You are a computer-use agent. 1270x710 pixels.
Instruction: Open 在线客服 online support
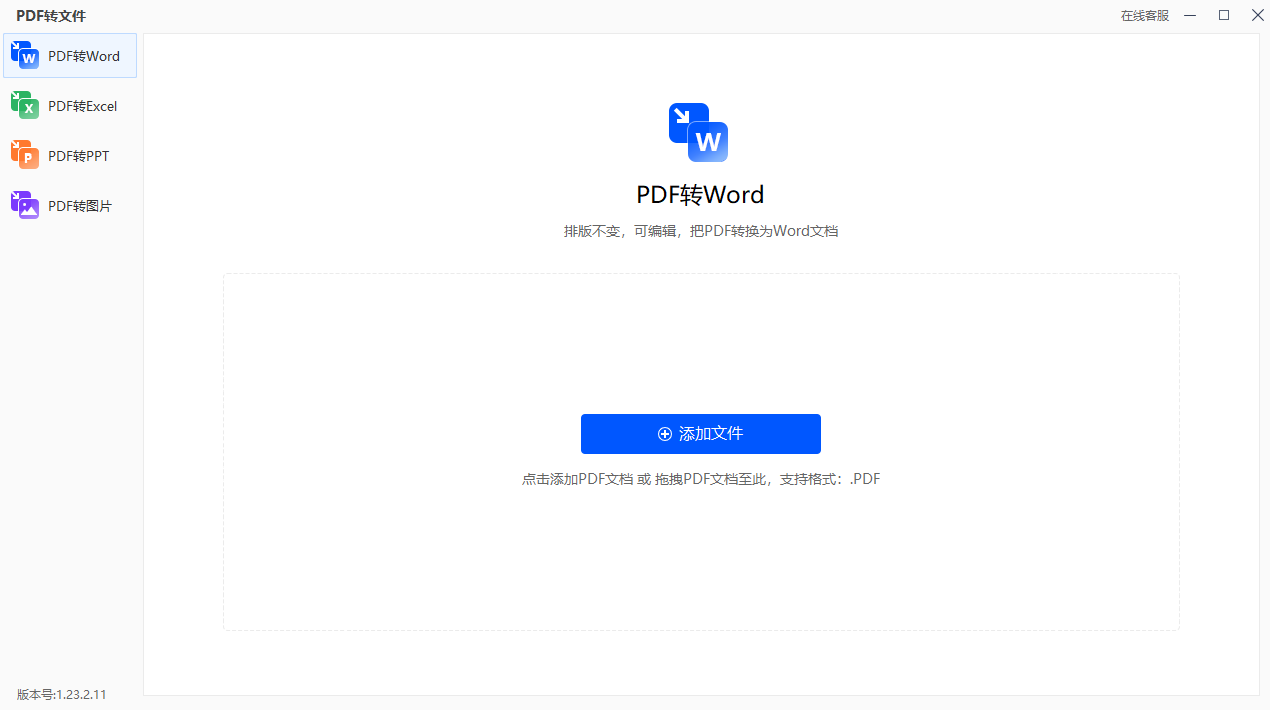pos(1145,16)
